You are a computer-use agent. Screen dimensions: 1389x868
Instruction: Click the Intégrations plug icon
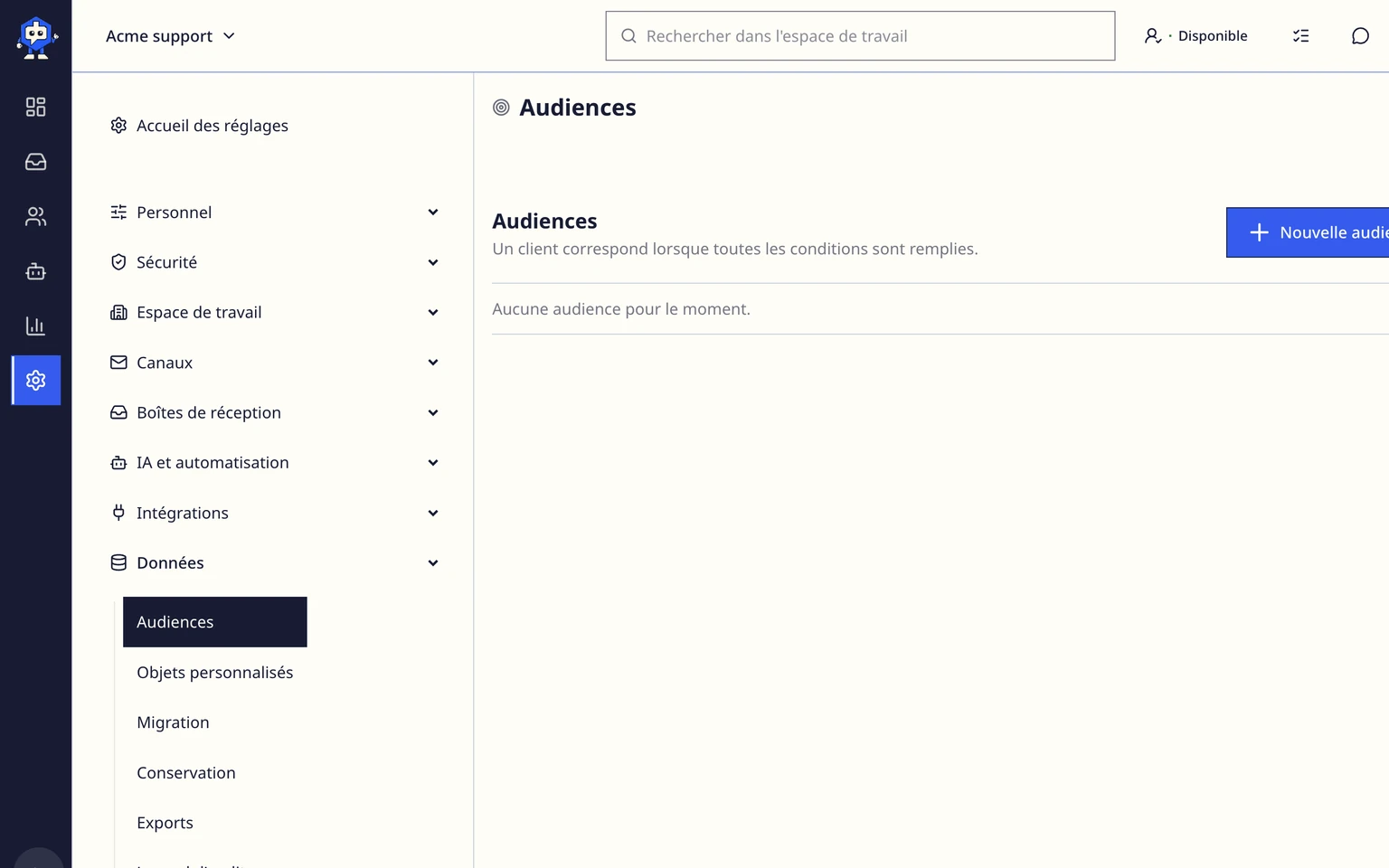coord(118,514)
